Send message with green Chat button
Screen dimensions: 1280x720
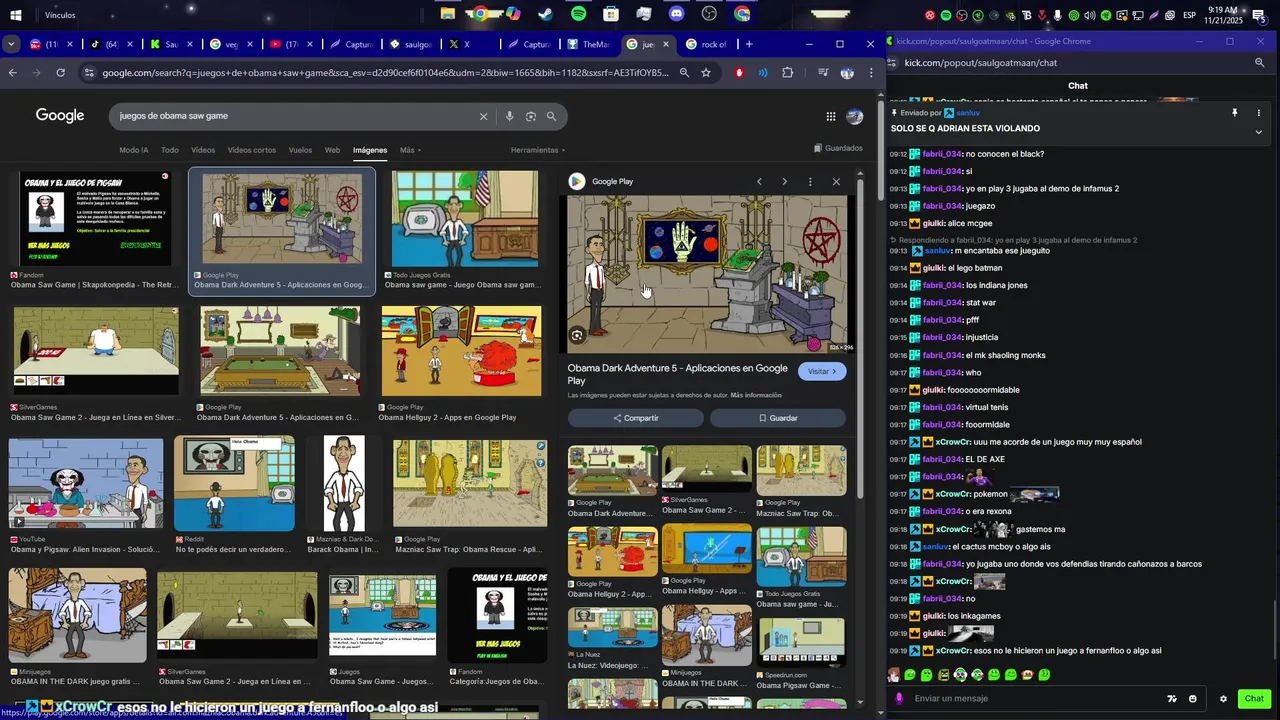point(1254,699)
